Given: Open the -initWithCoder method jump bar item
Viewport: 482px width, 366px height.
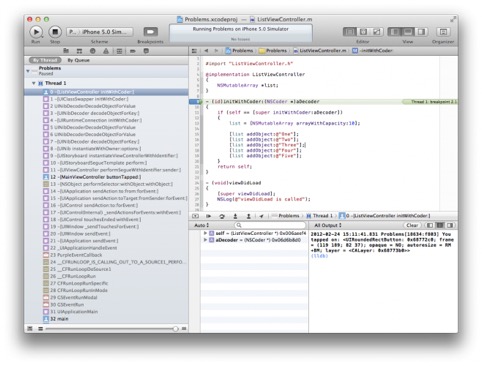Looking at the screenshot, I should [372, 51].
